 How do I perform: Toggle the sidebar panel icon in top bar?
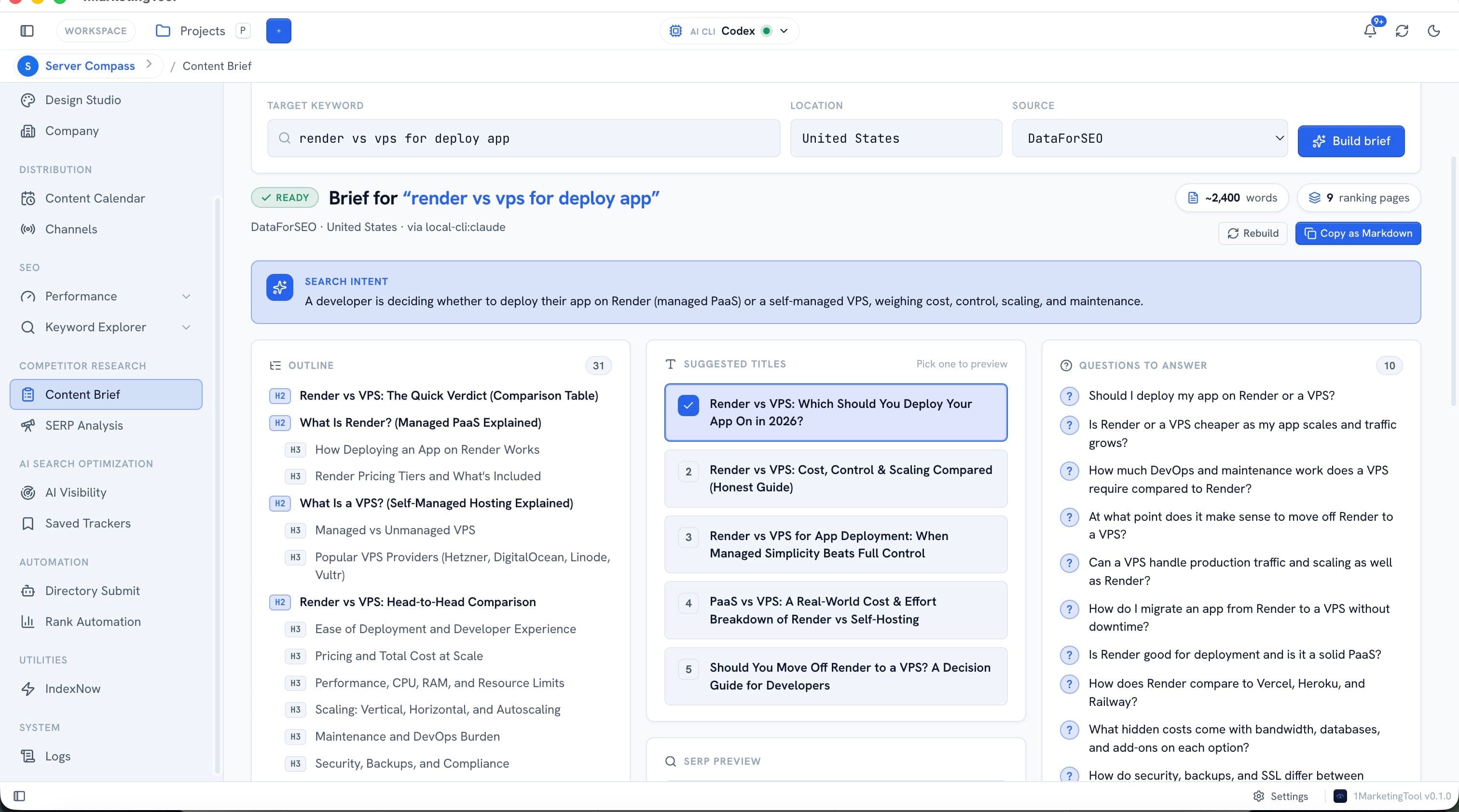(27, 30)
